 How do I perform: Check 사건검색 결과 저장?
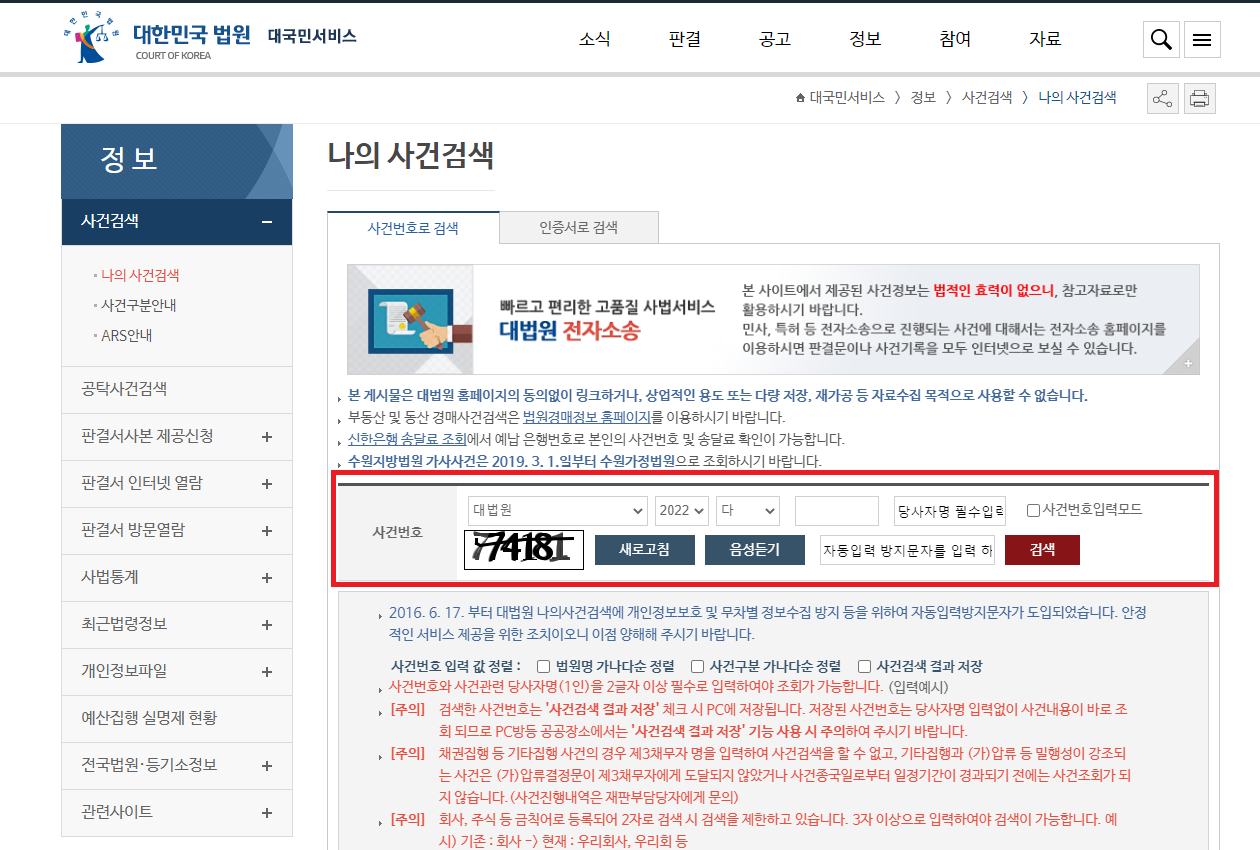(x=865, y=666)
